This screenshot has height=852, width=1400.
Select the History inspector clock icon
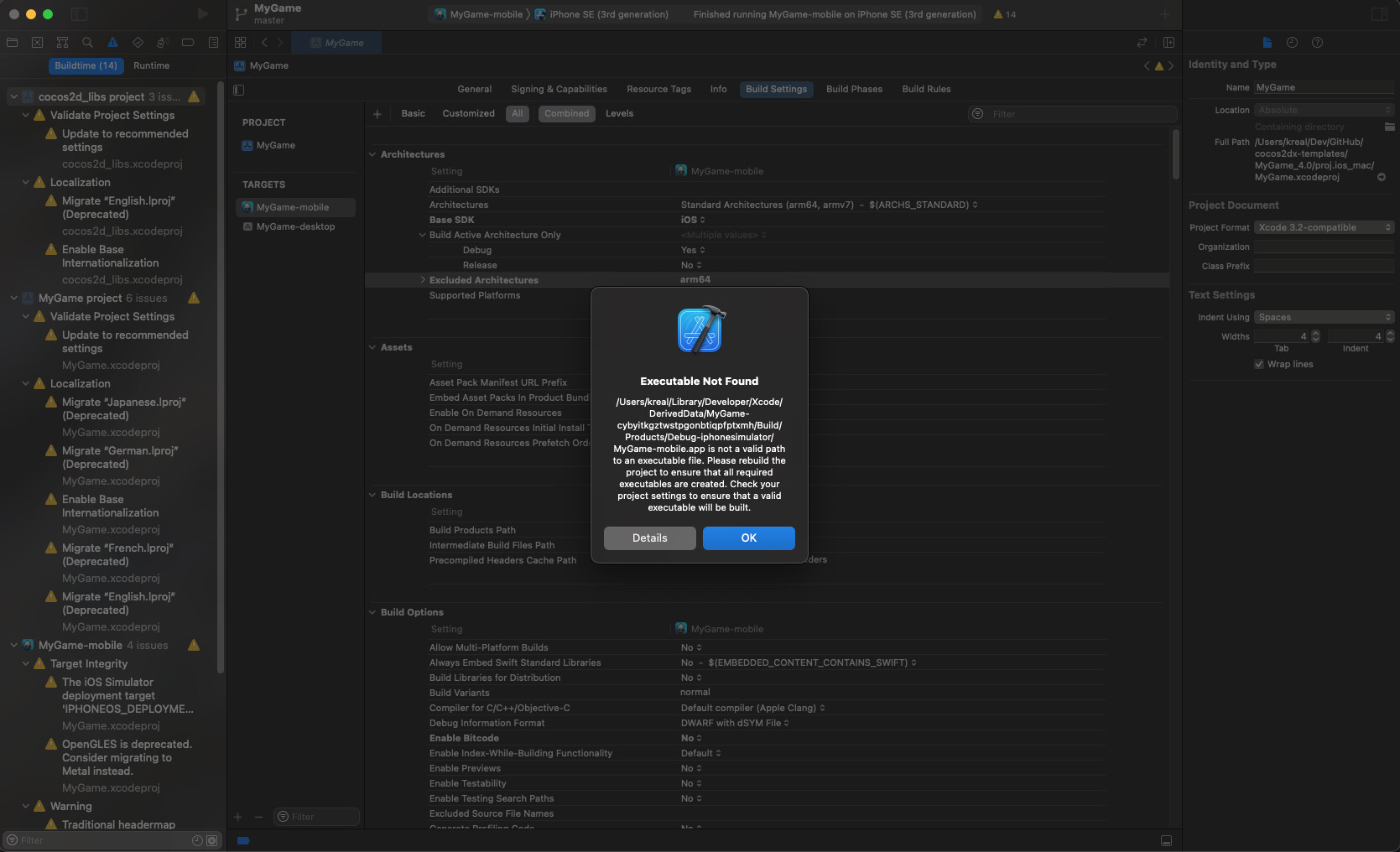pyautogui.click(x=1292, y=42)
